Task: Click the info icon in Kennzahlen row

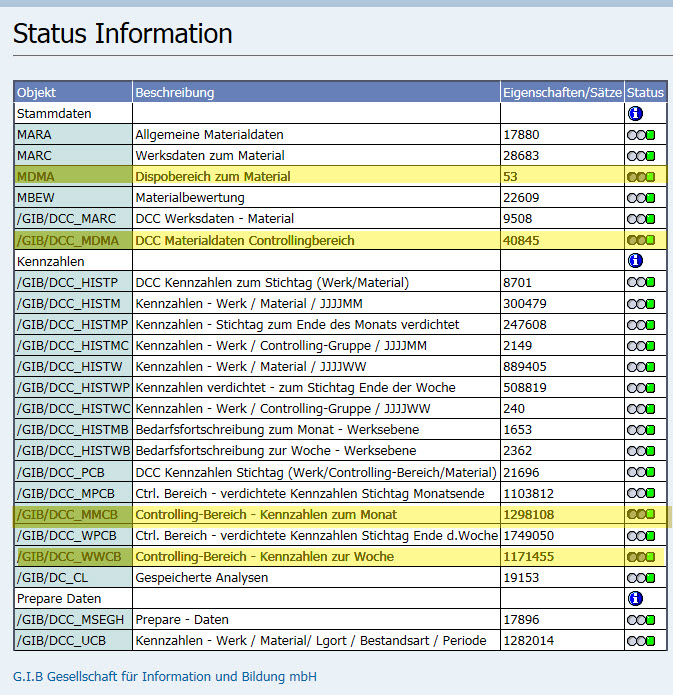Action: [634, 261]
